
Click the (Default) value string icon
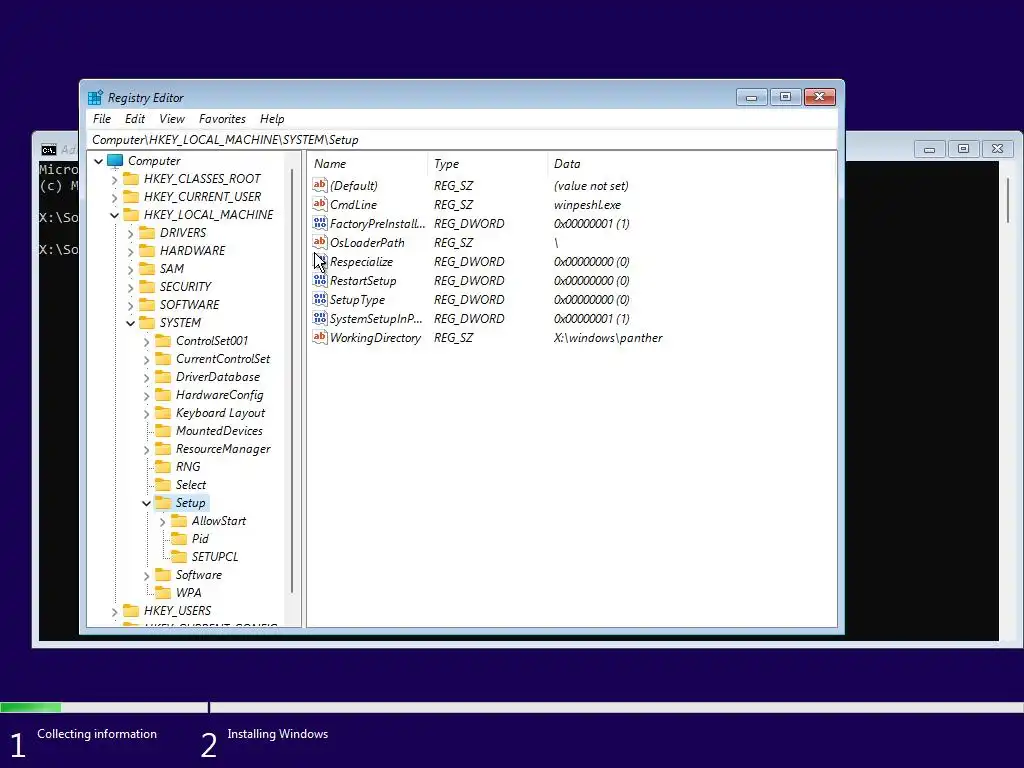[x=319, y=185]
